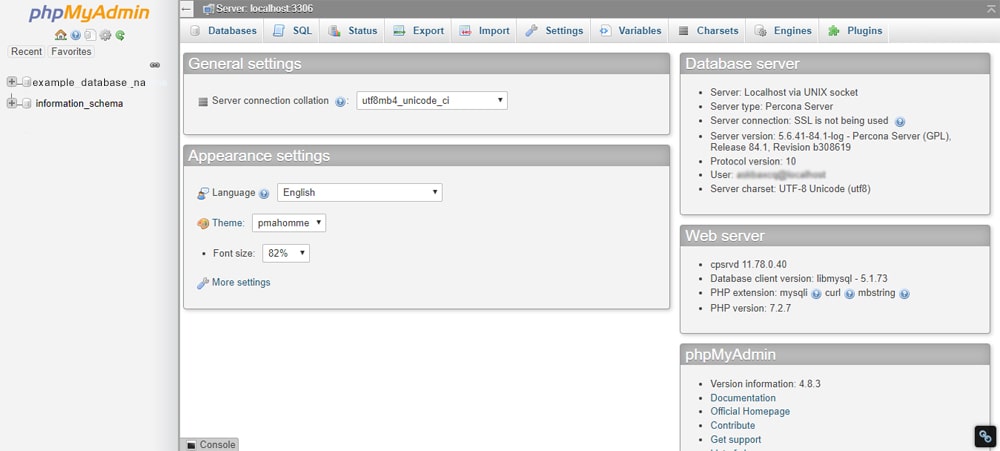Open the Language dropdown showing English
This screenshot has width=1000, height=451.
pyautogui.click(x=360, y=192)
